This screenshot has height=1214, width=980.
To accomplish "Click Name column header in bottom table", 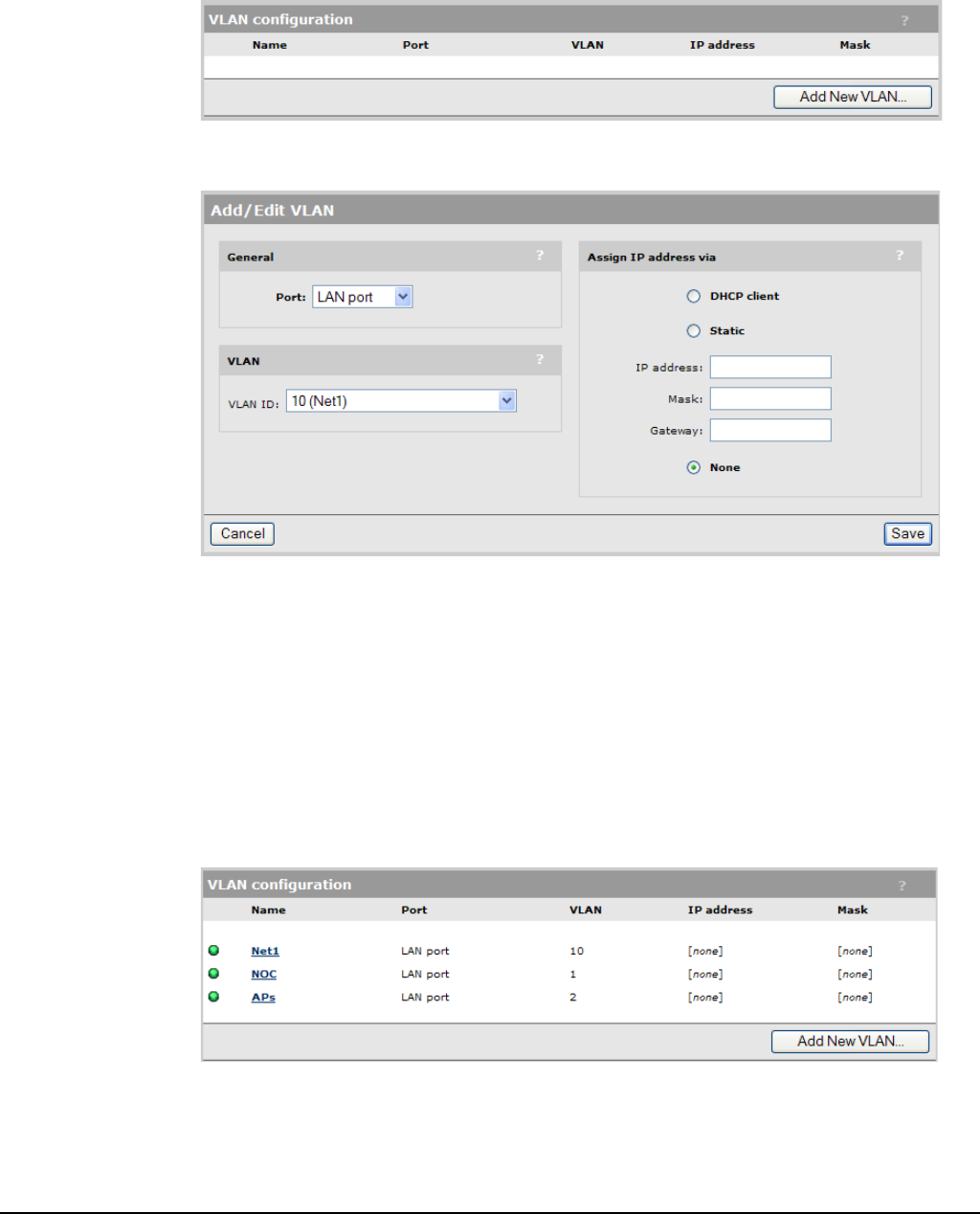I will point(268,910).
